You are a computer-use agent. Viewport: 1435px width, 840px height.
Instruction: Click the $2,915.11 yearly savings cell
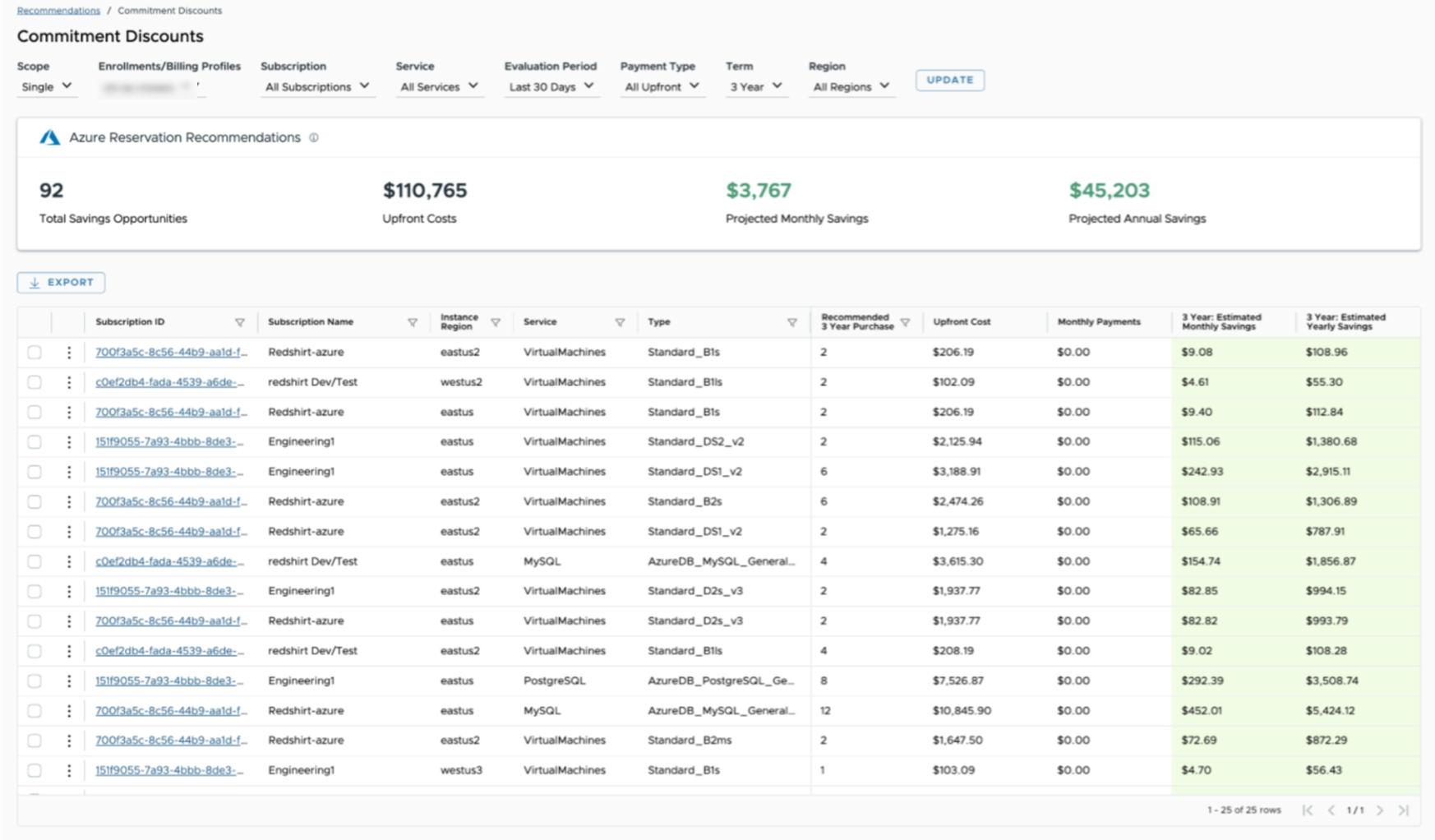pos(1328,472)
